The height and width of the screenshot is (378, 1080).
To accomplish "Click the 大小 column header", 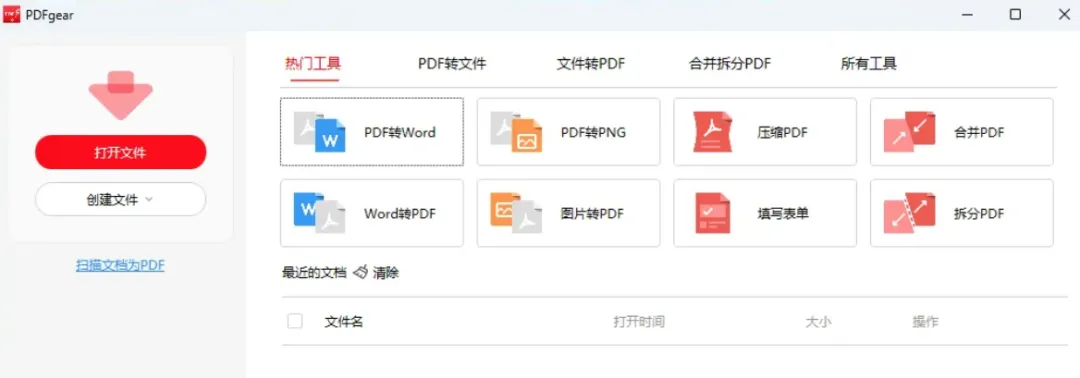I will point(818,322).
